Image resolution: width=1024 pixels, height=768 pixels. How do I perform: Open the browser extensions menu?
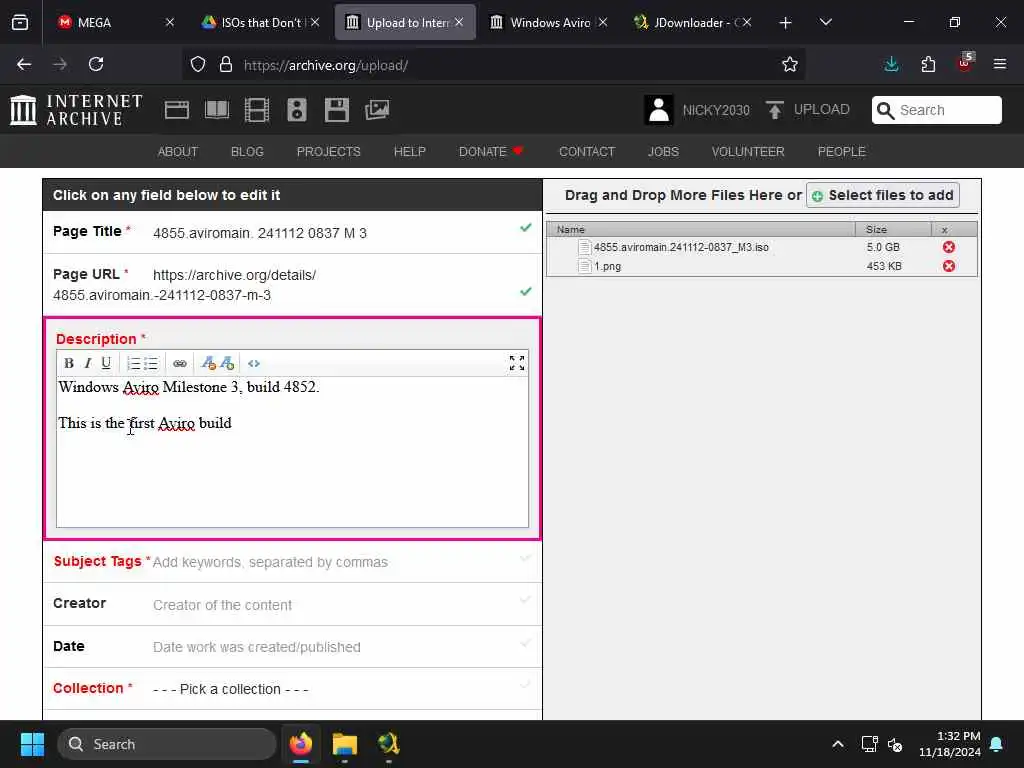(928, 64)
